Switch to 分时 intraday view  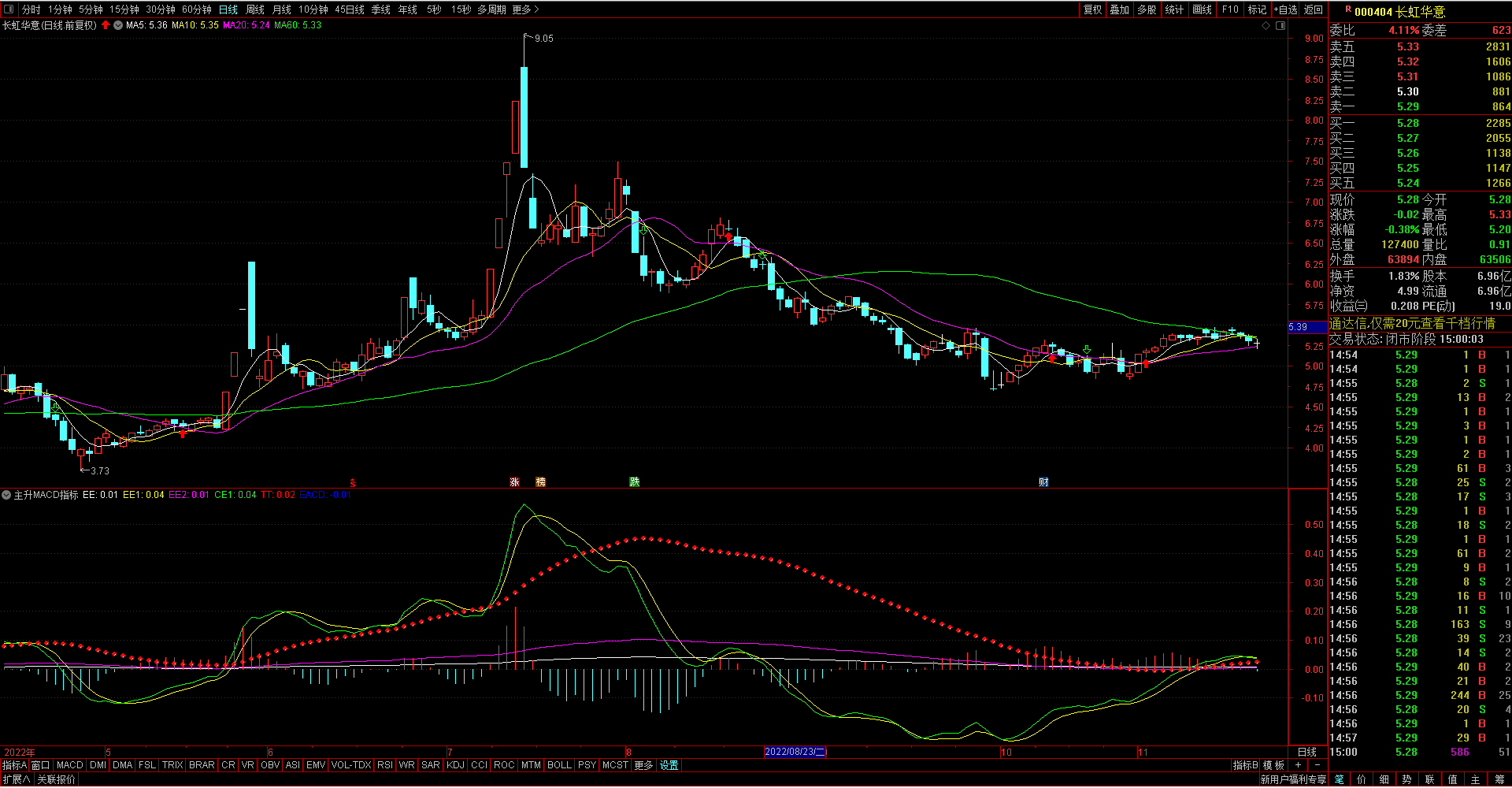[x=31, y=9]
